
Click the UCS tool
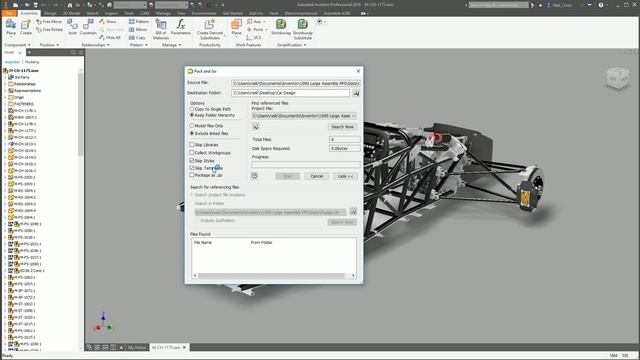point(254,38)
